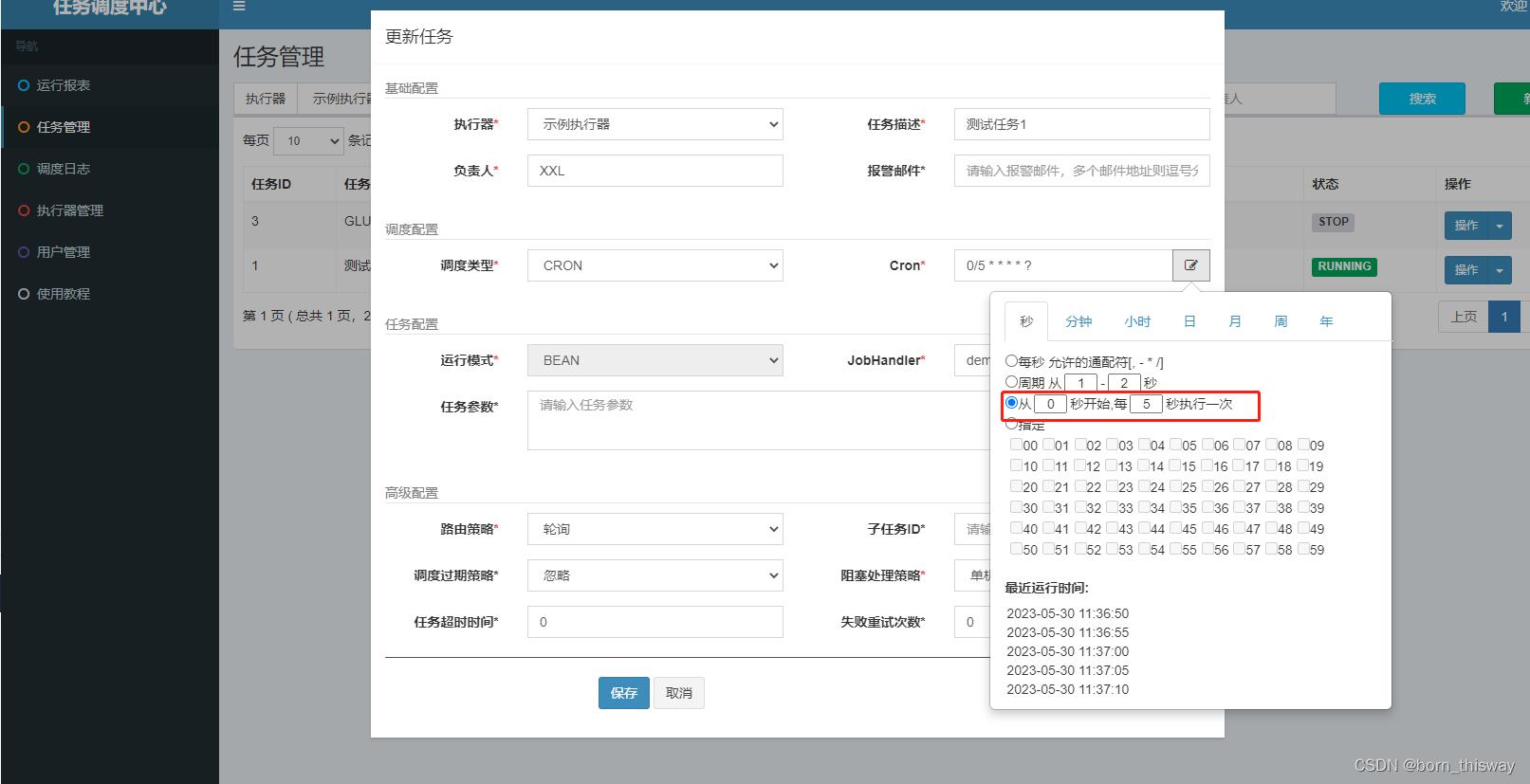1530x784 pixels.
Task: Check the 45 seconds checkbox
Action: click(1175, 528)
